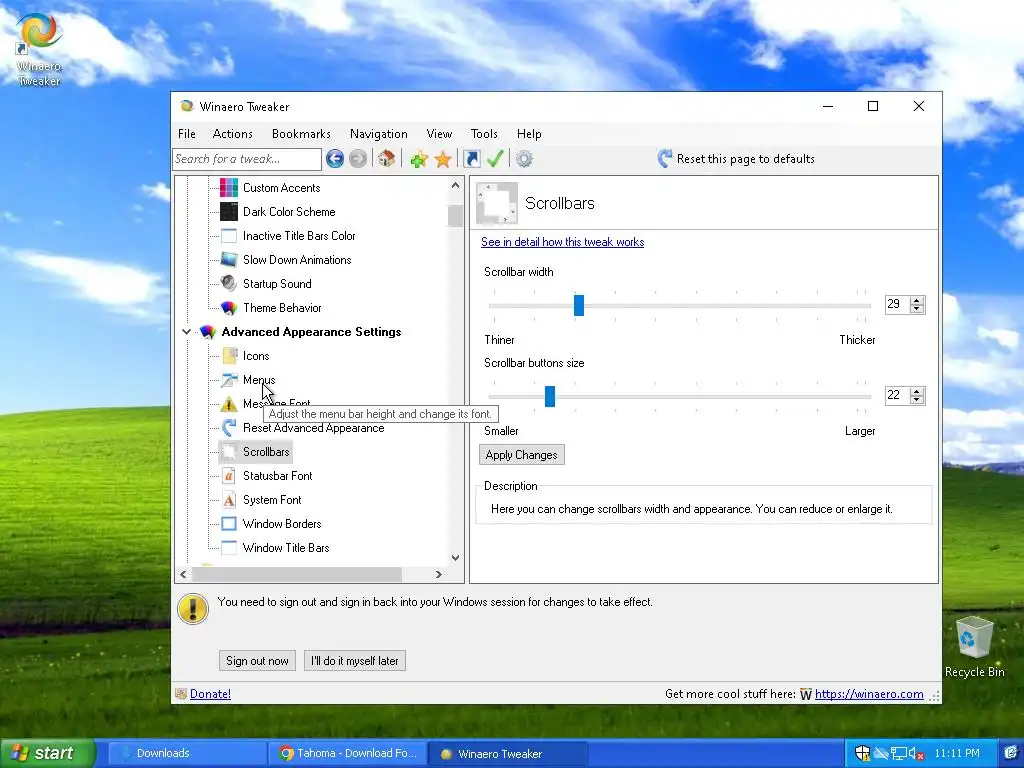This screenshot has width=1024, height=768.
Task: Click the Reset Advanced Appearance arrow icon
Action: (229, 428)
